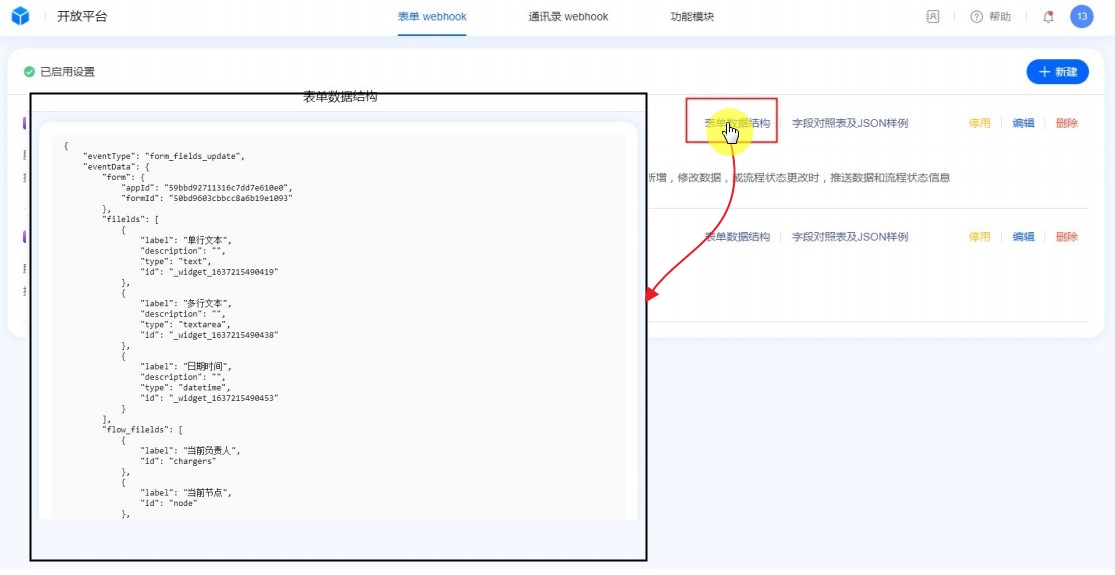Open the user avatar labeled 13
1115x575 pixels.
(1081, 17)
